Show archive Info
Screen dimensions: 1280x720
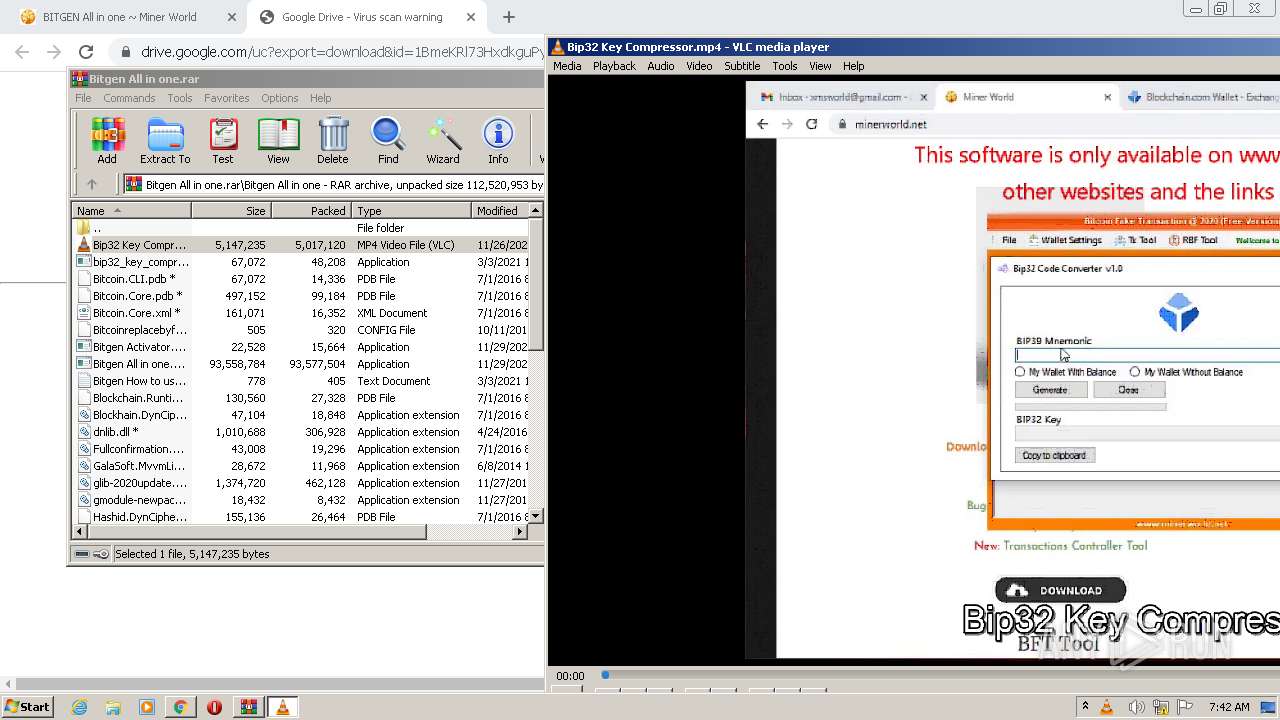(x=498, y=141)
